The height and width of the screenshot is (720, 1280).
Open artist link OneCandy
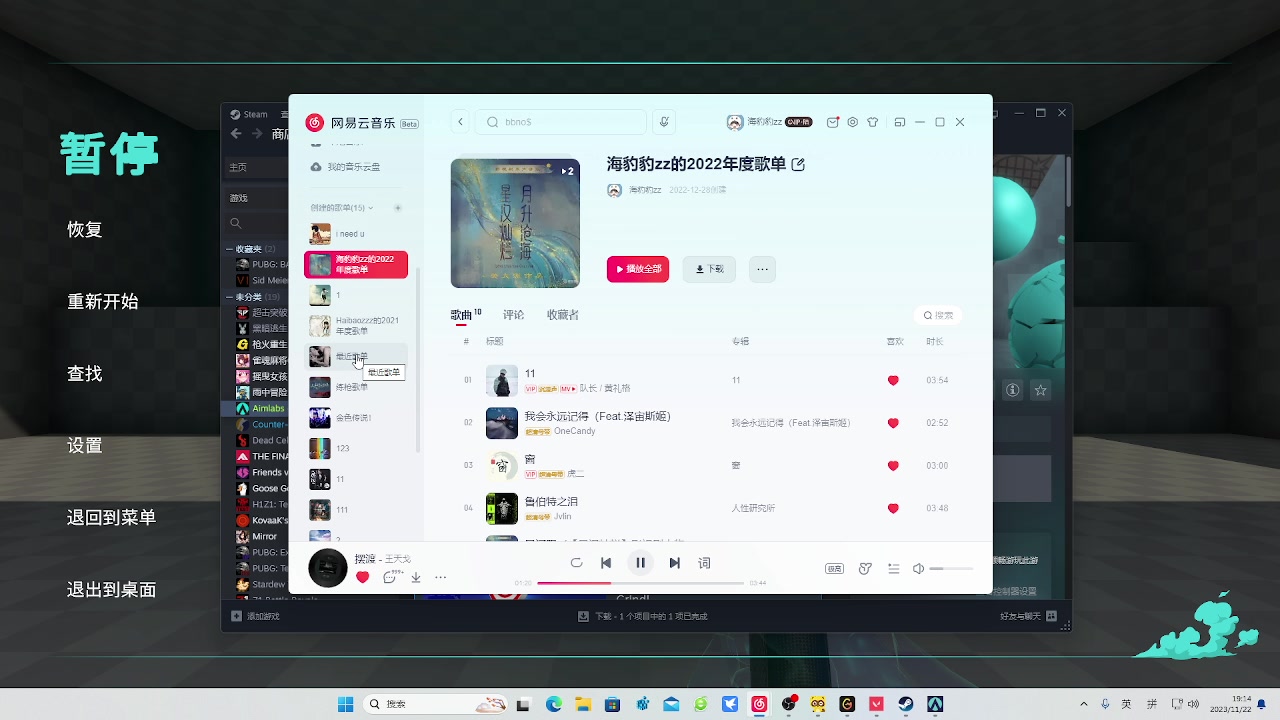[575, 431]
